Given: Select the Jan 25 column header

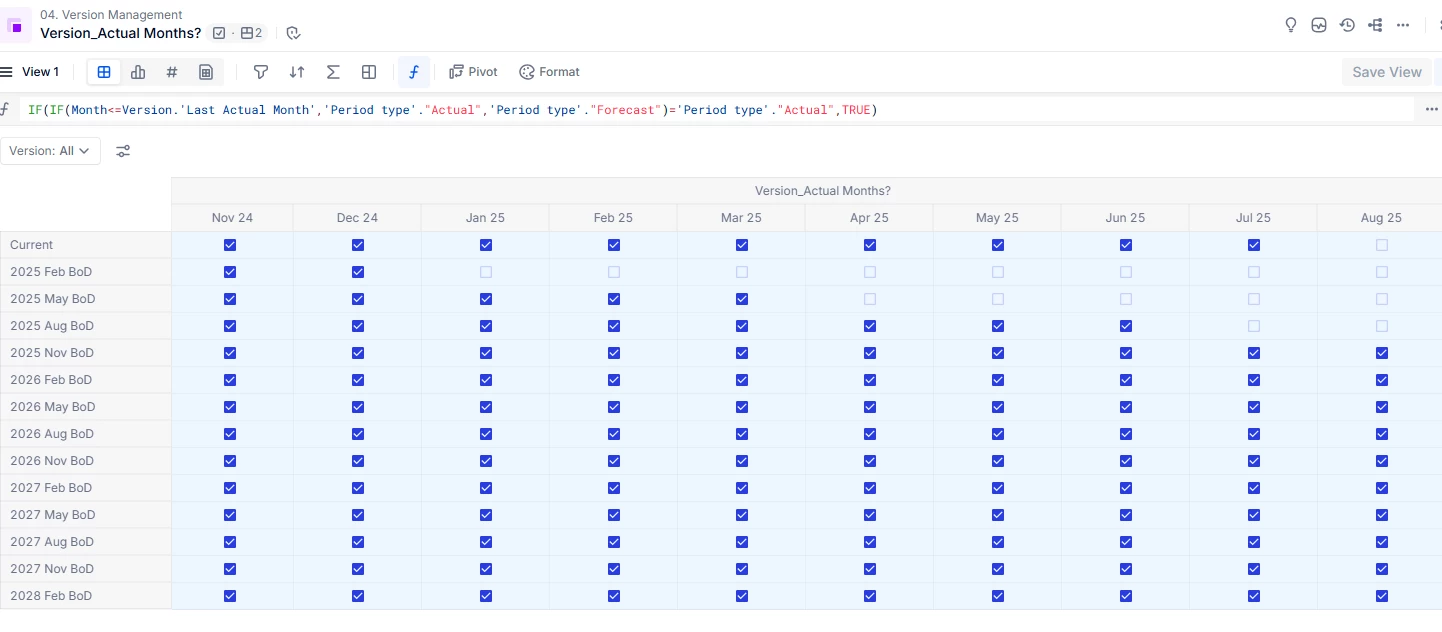Looking at the screenshot, I should point(485,218).
